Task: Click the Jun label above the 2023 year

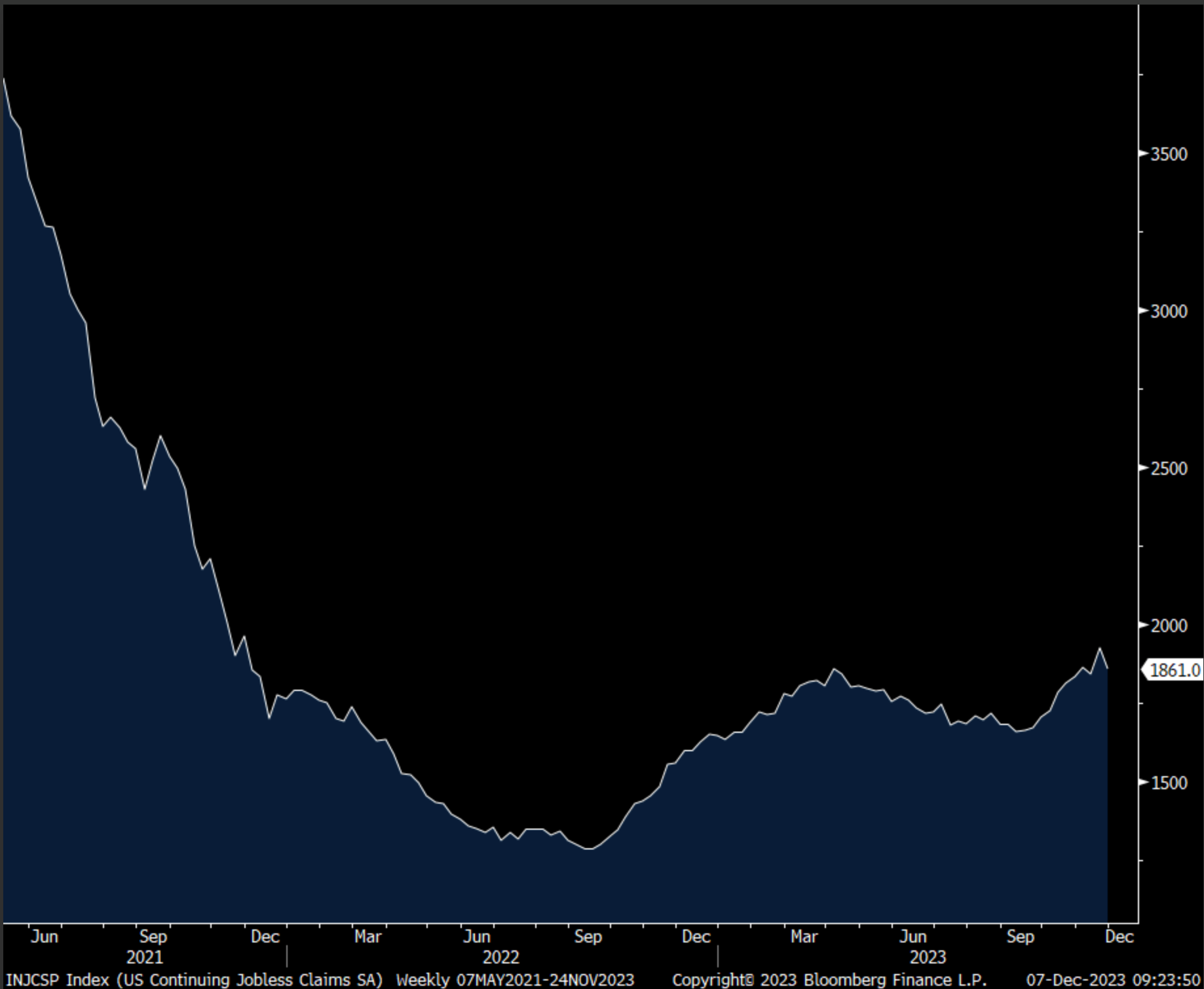Action: 912,937
